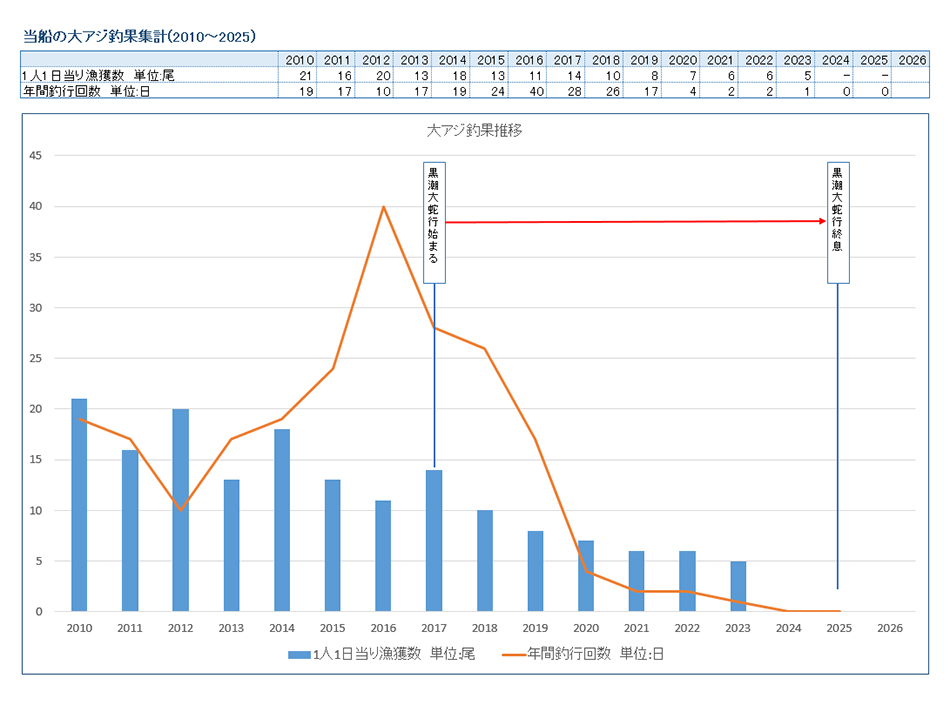The height and width of the screenshot is (712, 950).
Task: Click the 黒潮大蛇行終息 annotation box
Action: tap(837, 222)
